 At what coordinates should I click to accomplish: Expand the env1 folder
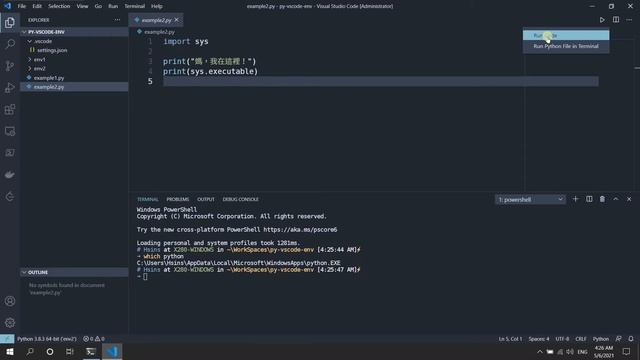pos(74,60)
